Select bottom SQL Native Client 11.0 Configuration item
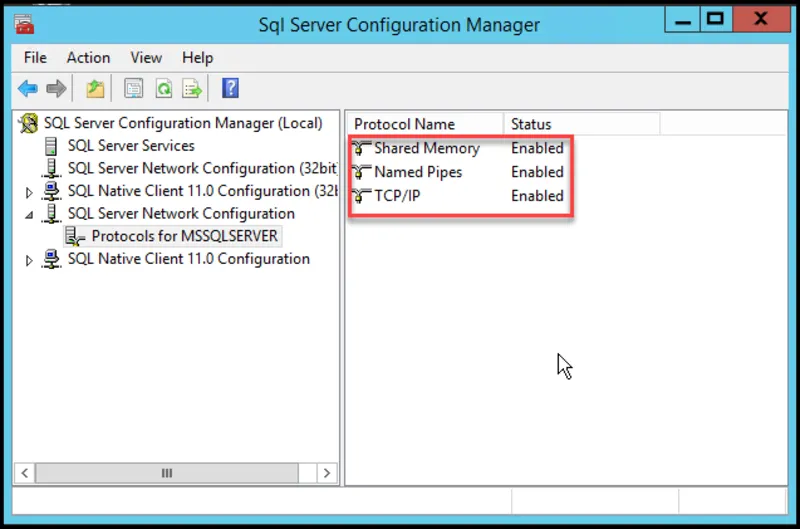 coord(189,259)
